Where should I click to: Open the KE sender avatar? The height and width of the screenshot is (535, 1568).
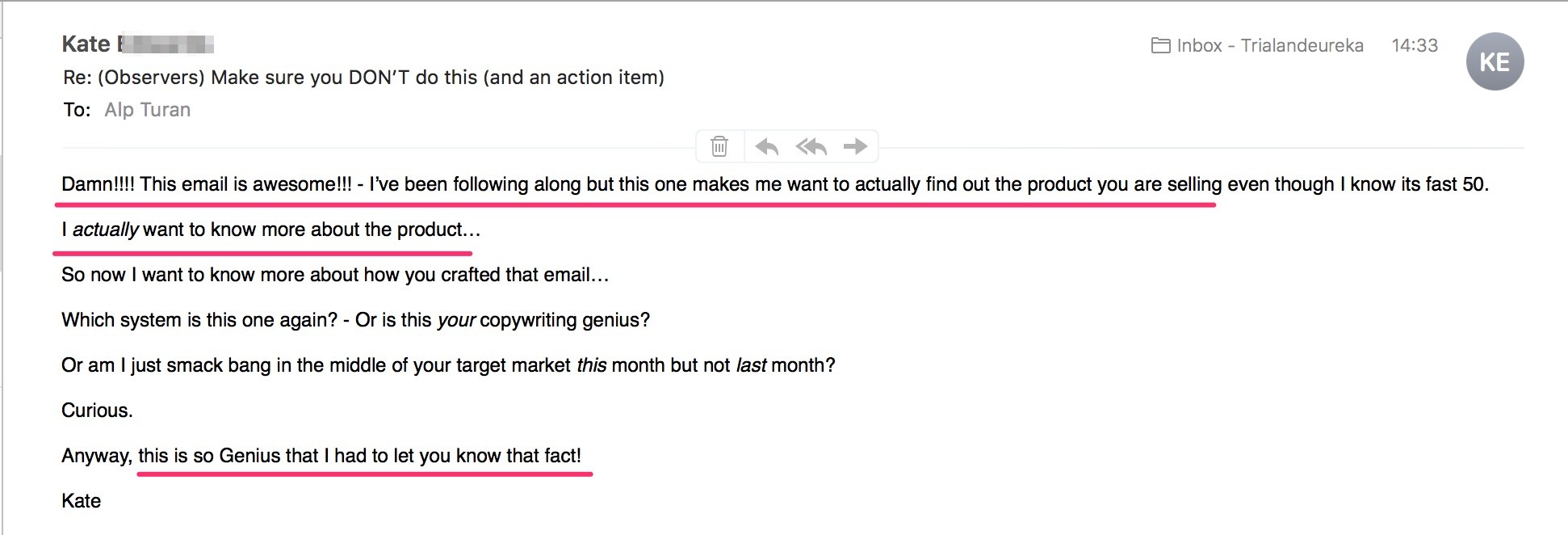1495,61
